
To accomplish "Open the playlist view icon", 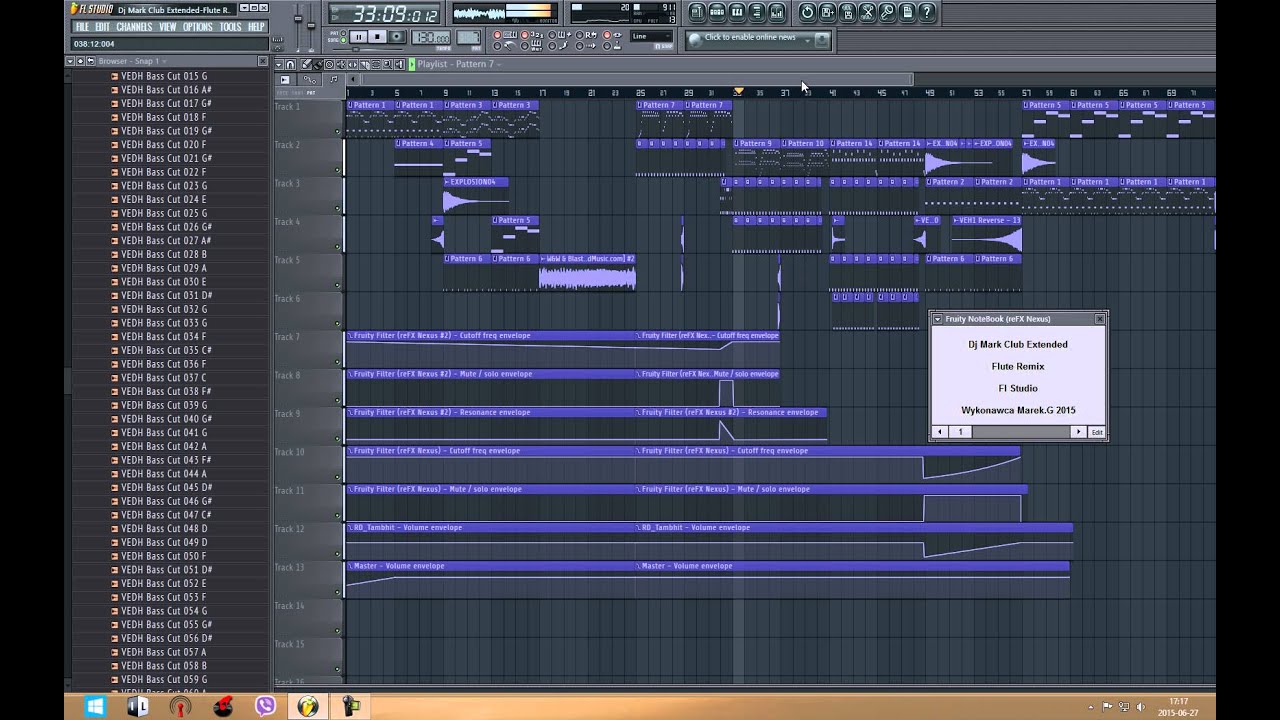I will point(698,12).
